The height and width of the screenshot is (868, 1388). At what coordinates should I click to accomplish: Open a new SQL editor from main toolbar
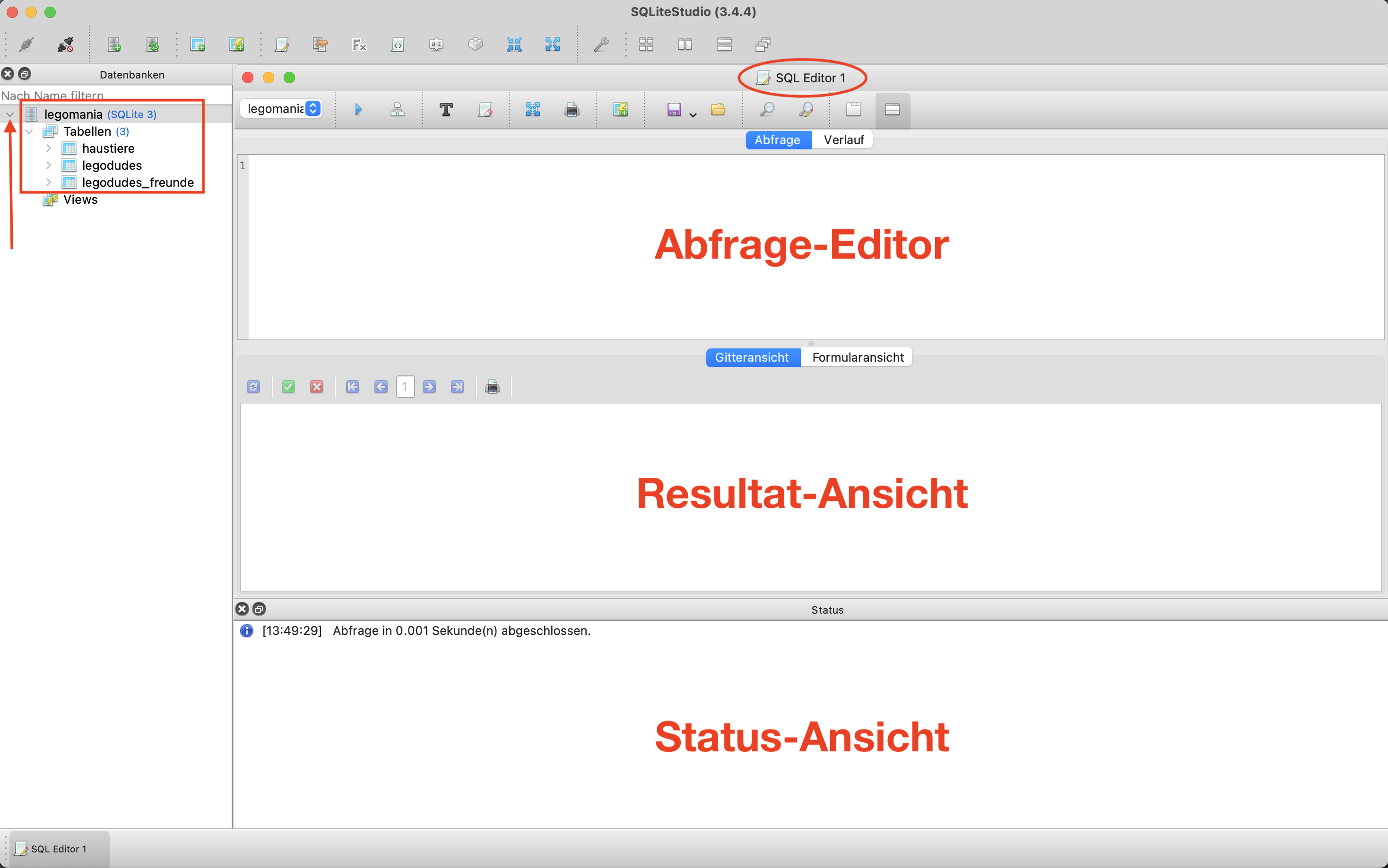pos(282,44)
